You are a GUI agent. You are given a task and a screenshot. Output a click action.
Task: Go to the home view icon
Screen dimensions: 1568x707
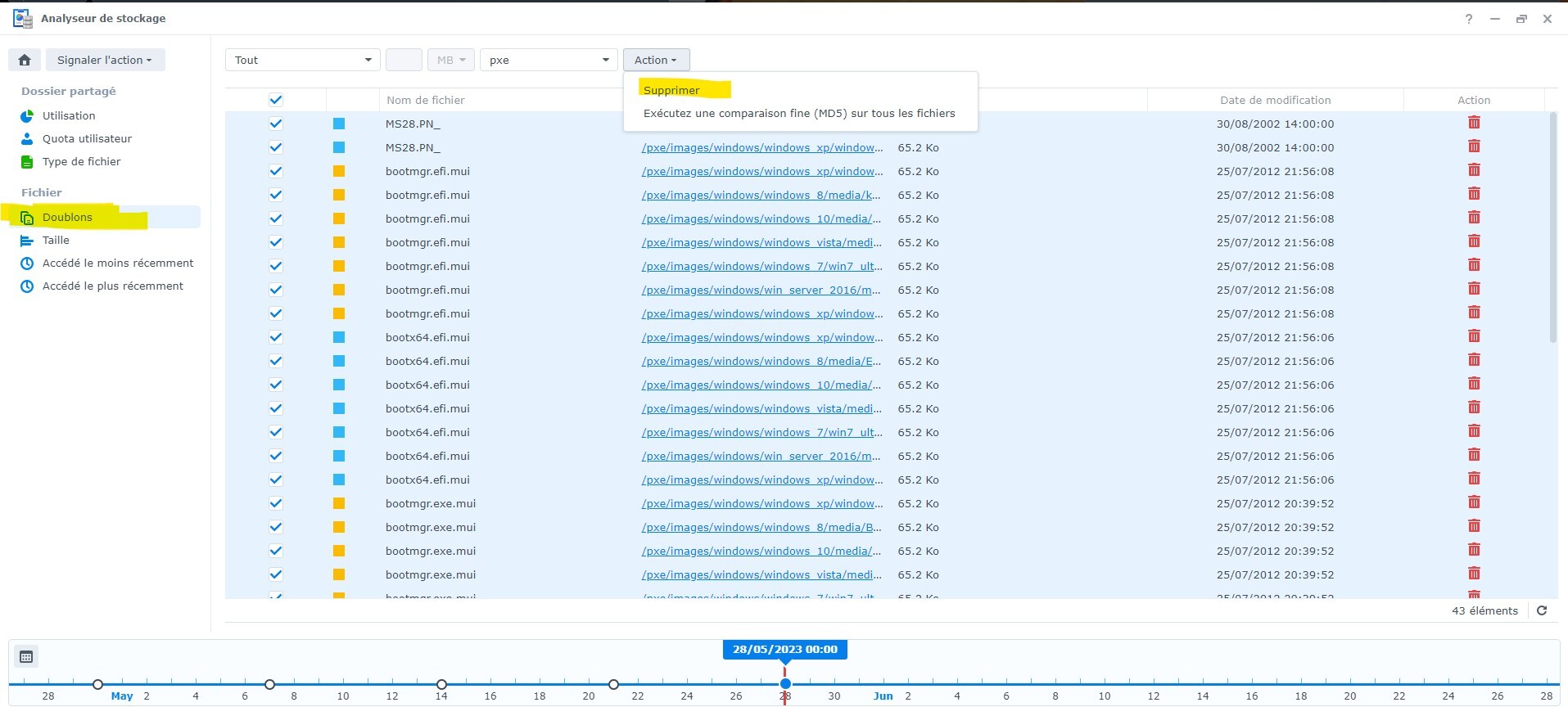(x=25, y=60)
